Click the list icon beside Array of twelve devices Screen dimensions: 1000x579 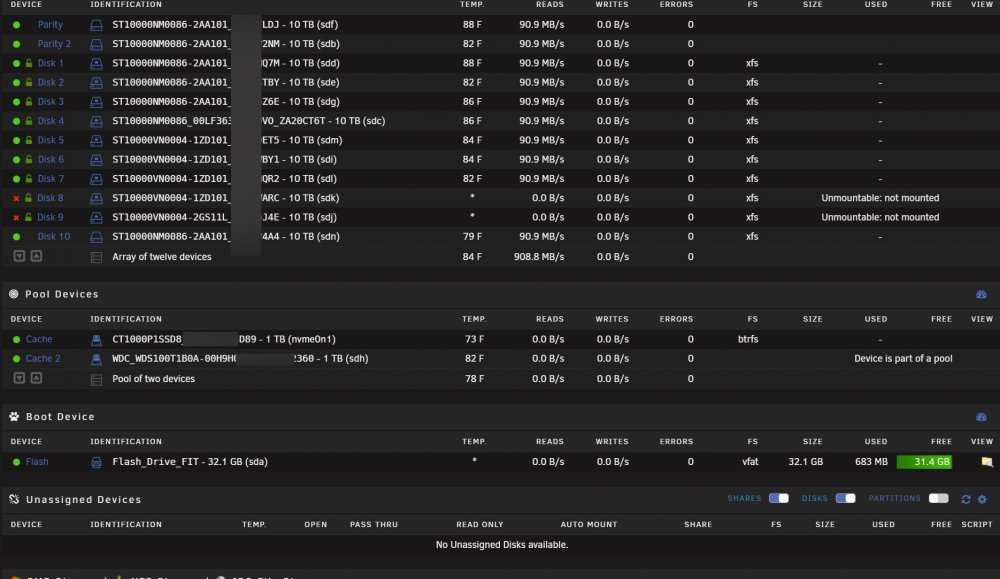pos(96,258)
